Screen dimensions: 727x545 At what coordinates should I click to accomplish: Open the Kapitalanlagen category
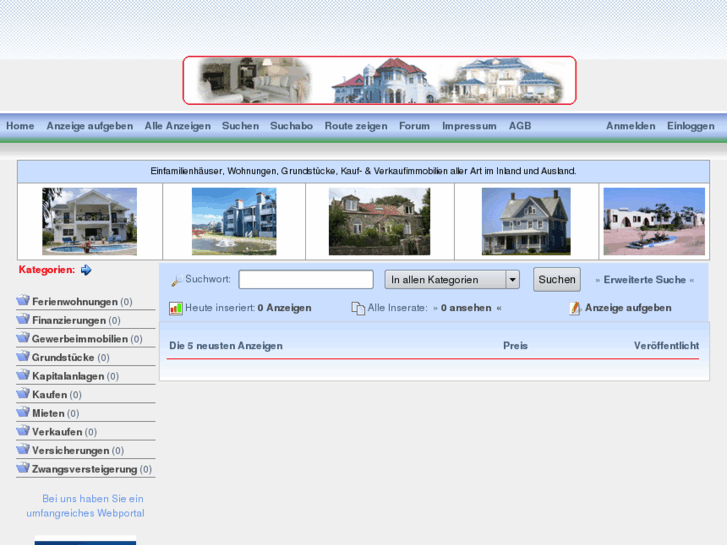click(x=68, y=376)
